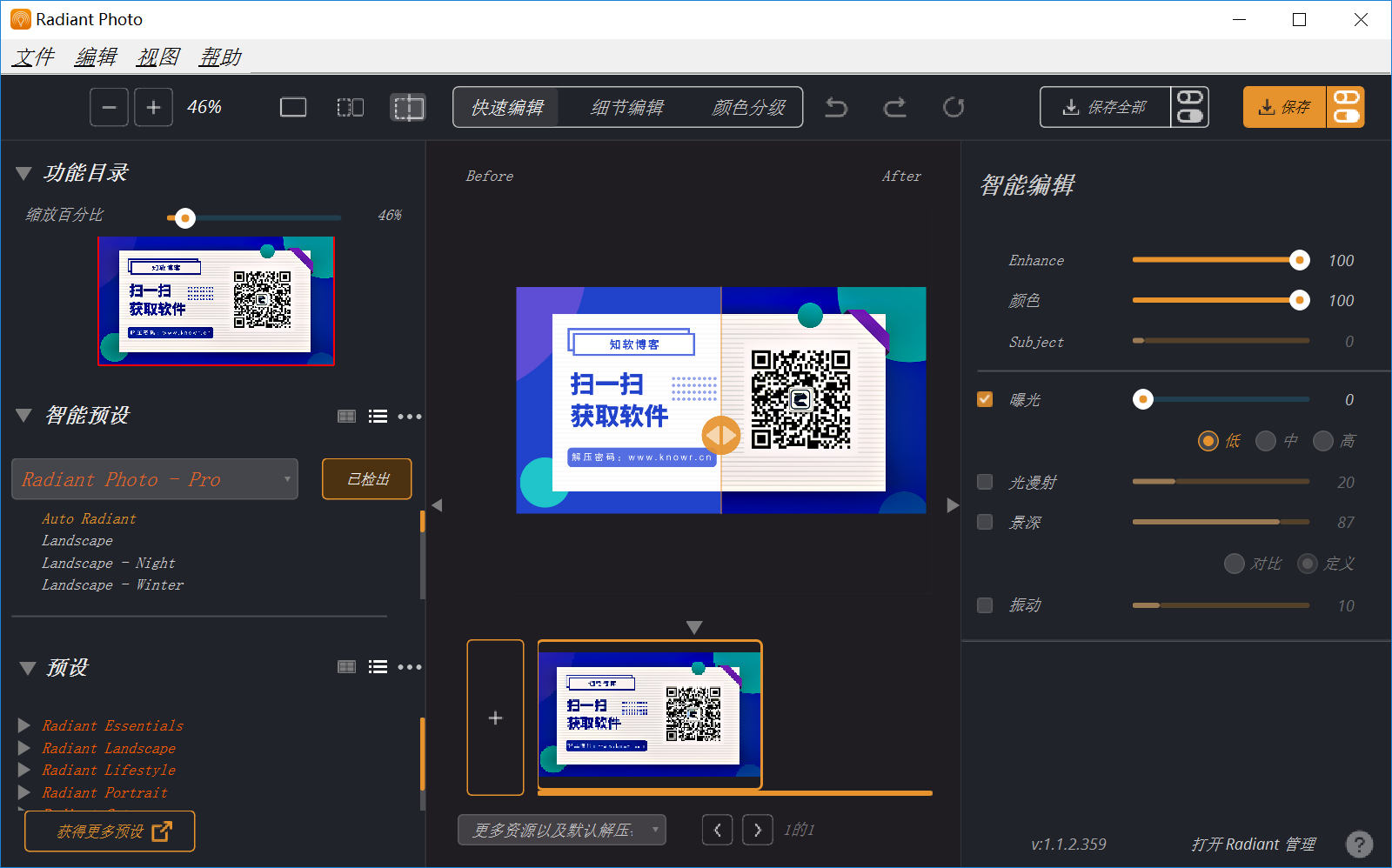Select the split before/after view

pyautogui.click(x=408, y=107)
